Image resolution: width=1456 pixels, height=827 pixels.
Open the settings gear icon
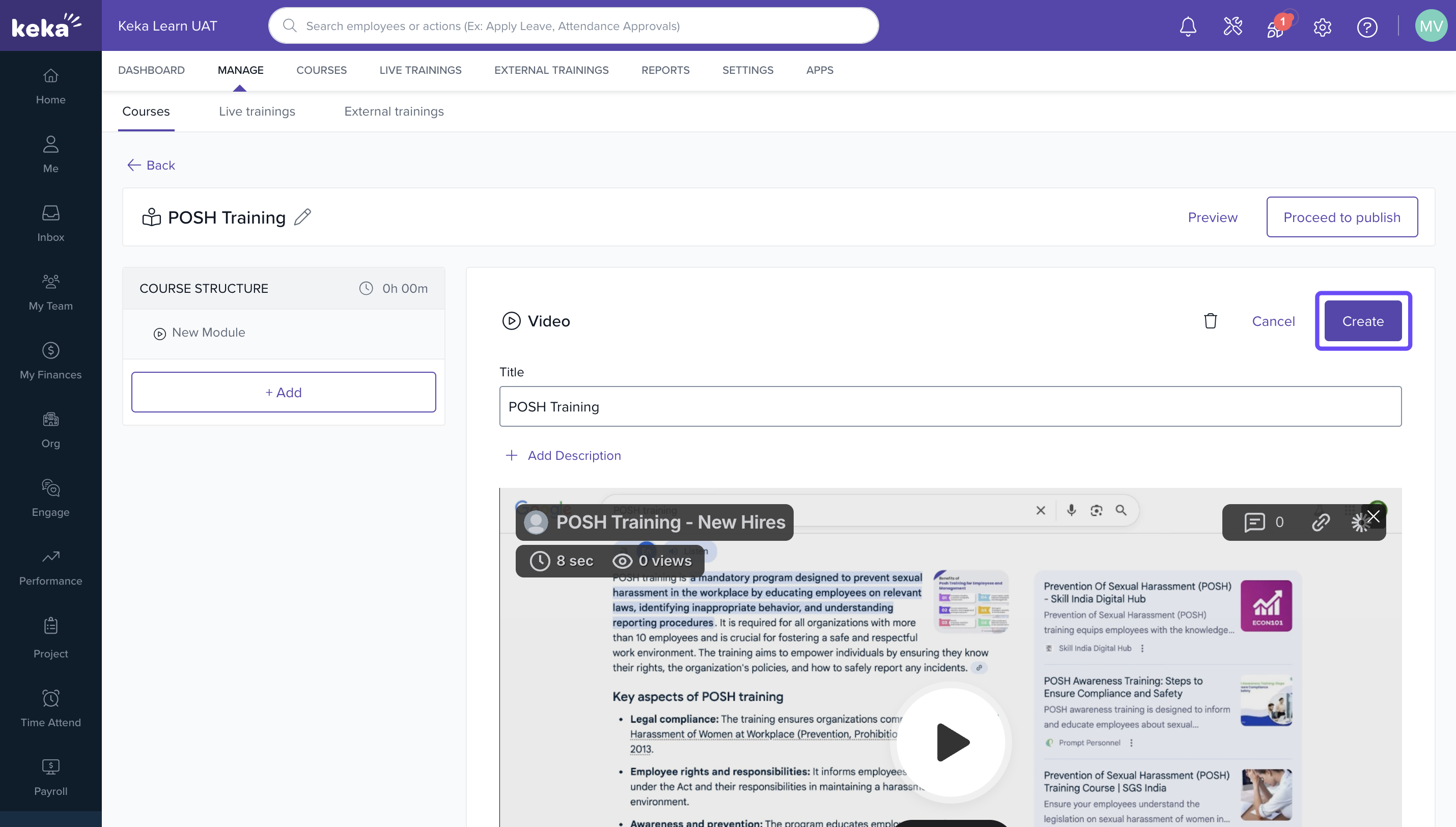coord(1322,26)
